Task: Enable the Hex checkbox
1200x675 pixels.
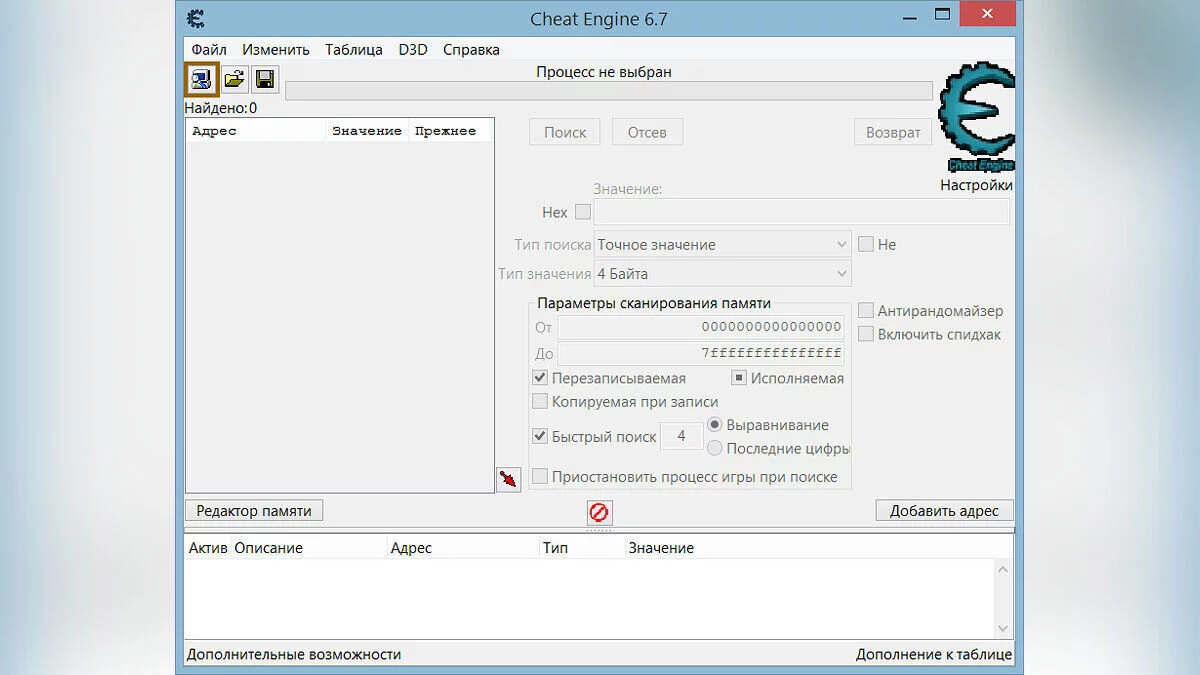Action: click(583, 212)
